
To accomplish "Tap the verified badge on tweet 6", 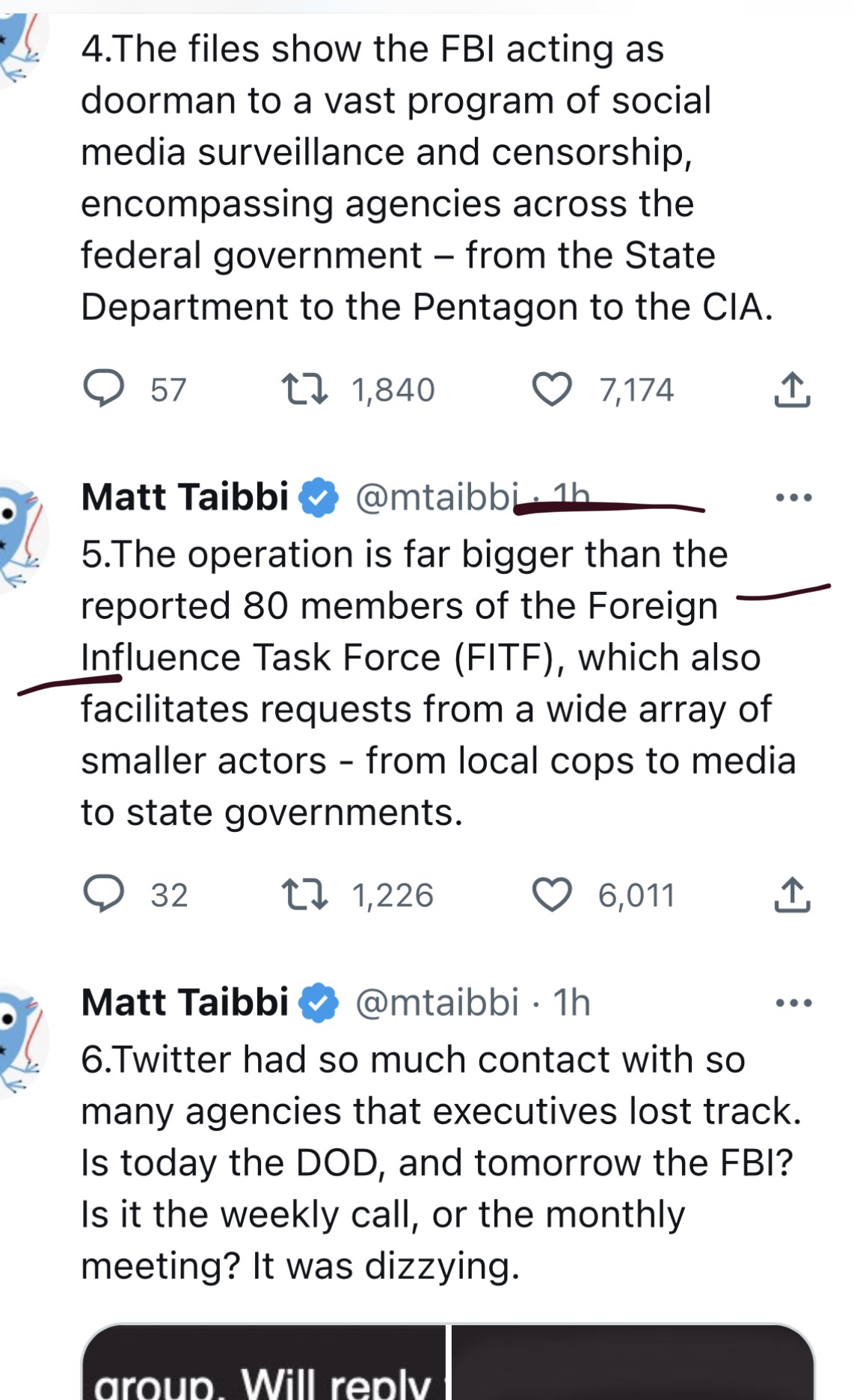I will point(319,1004).
